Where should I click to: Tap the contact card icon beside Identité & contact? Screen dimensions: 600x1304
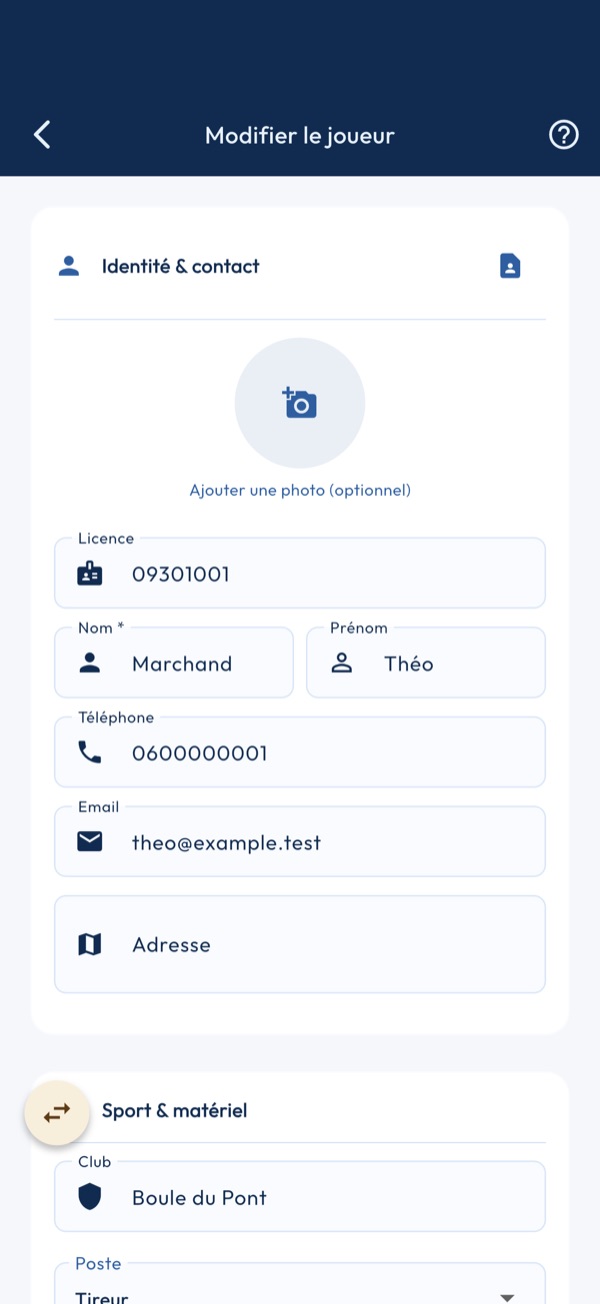(510, 266)
